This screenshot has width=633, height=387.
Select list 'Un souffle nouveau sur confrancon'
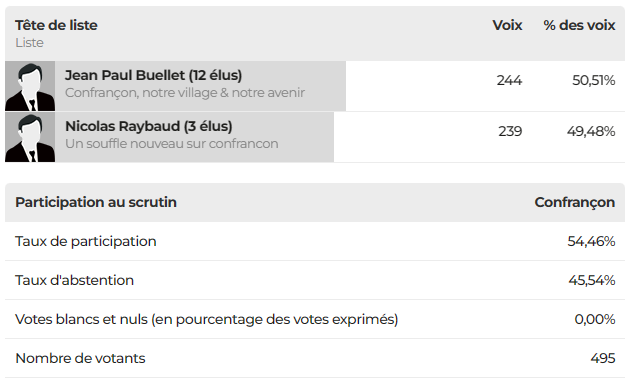pyautogui.click(x=172, y=144)
